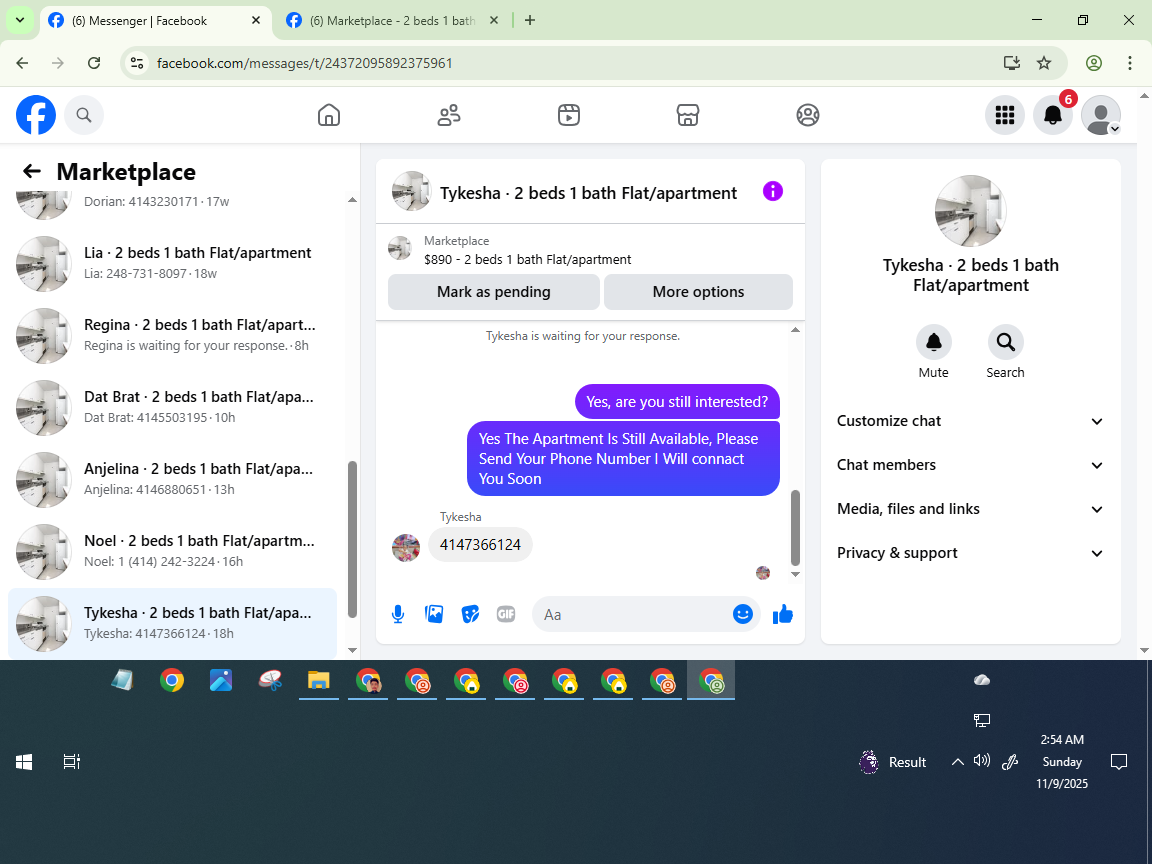The width and height of the screenshot is (1152, 864).
Task: Mark listing as pending
Action: tap(494, 292)
